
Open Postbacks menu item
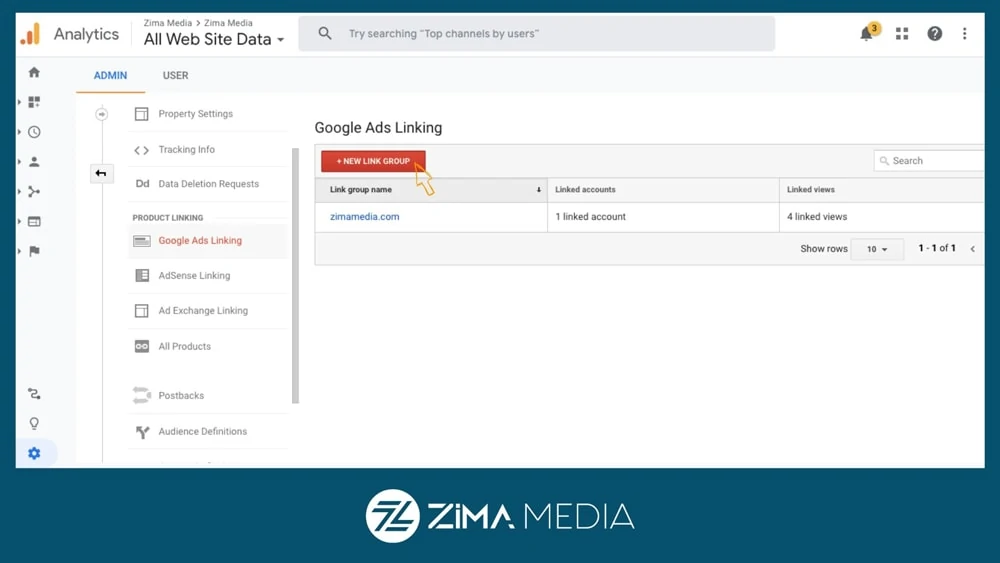(181, 395)
